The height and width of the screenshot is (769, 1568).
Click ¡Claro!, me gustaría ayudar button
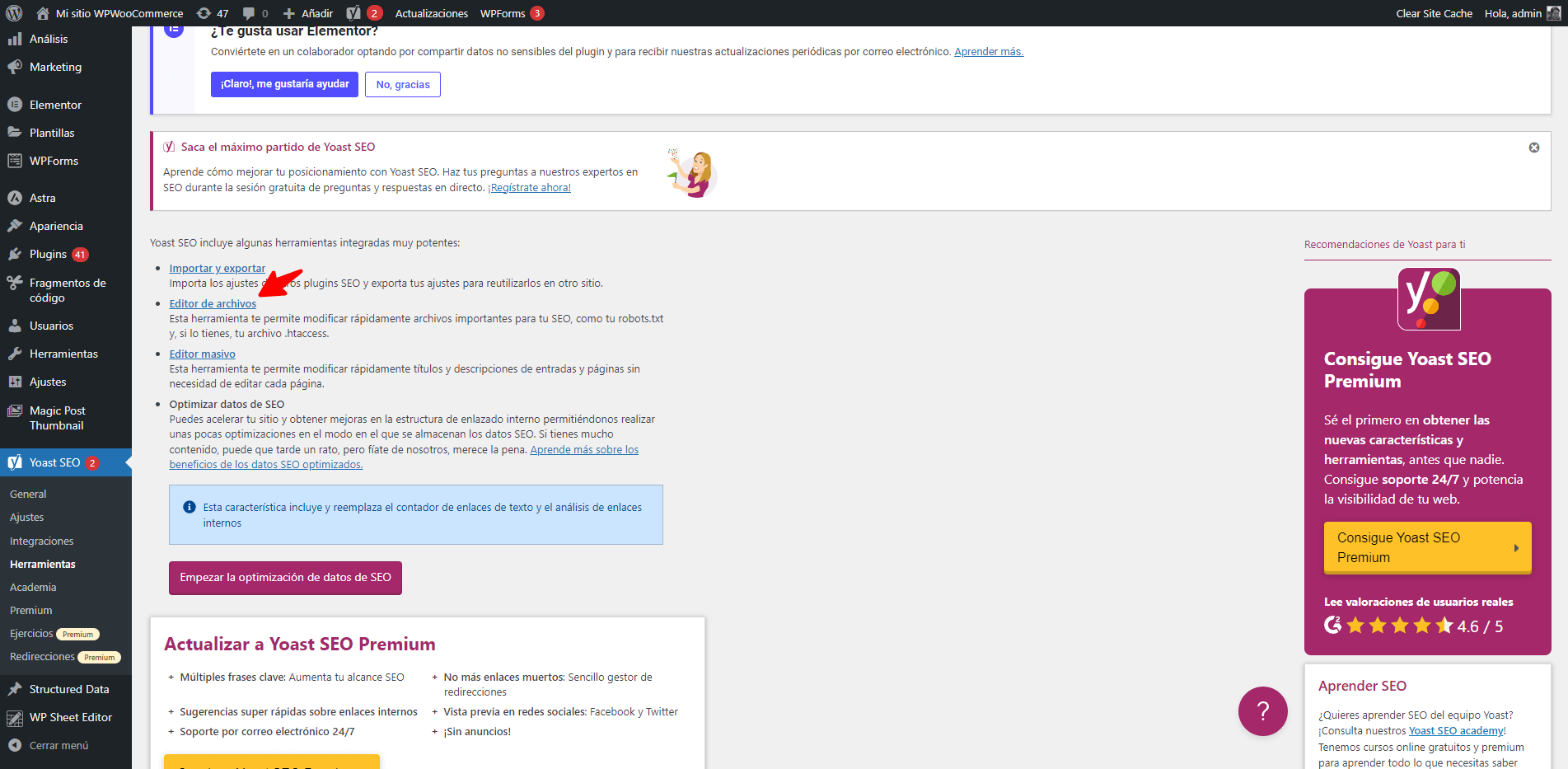(x=284, y=84)
